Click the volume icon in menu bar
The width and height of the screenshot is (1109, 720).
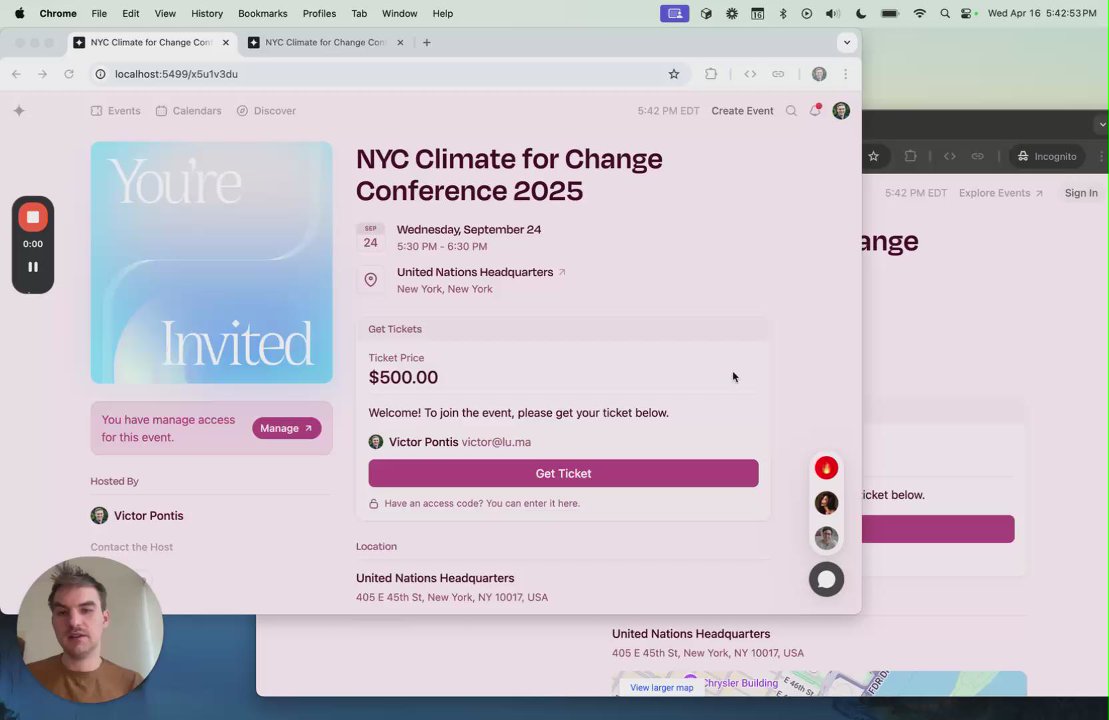(x=833, y=13)
